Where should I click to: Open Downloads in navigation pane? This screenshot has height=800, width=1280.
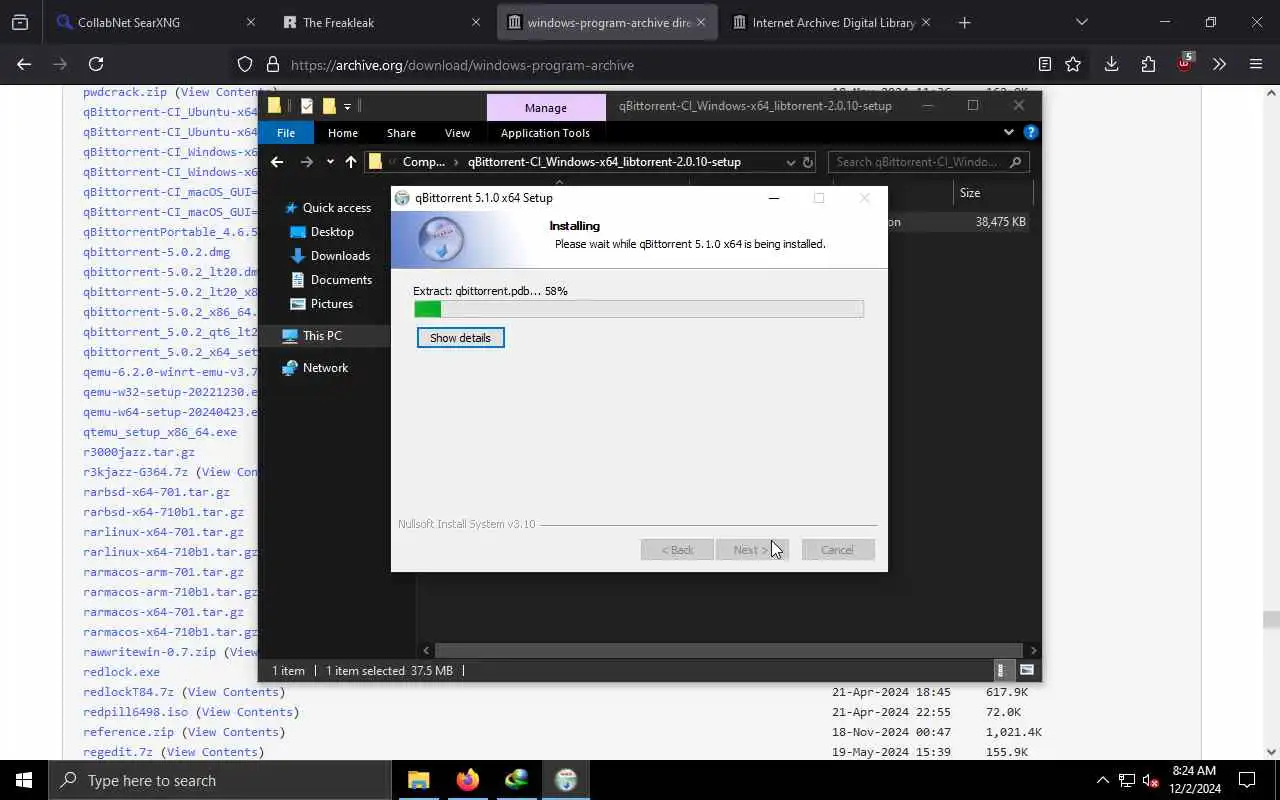[x=340, y=256]
